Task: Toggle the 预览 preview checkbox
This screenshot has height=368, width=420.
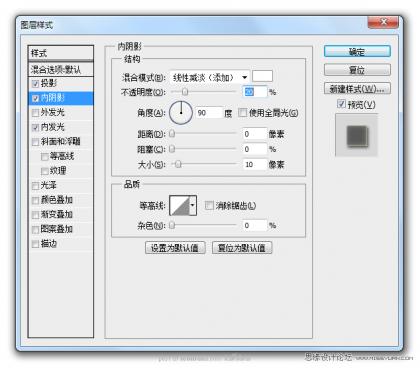Action: tap(341, 104)
